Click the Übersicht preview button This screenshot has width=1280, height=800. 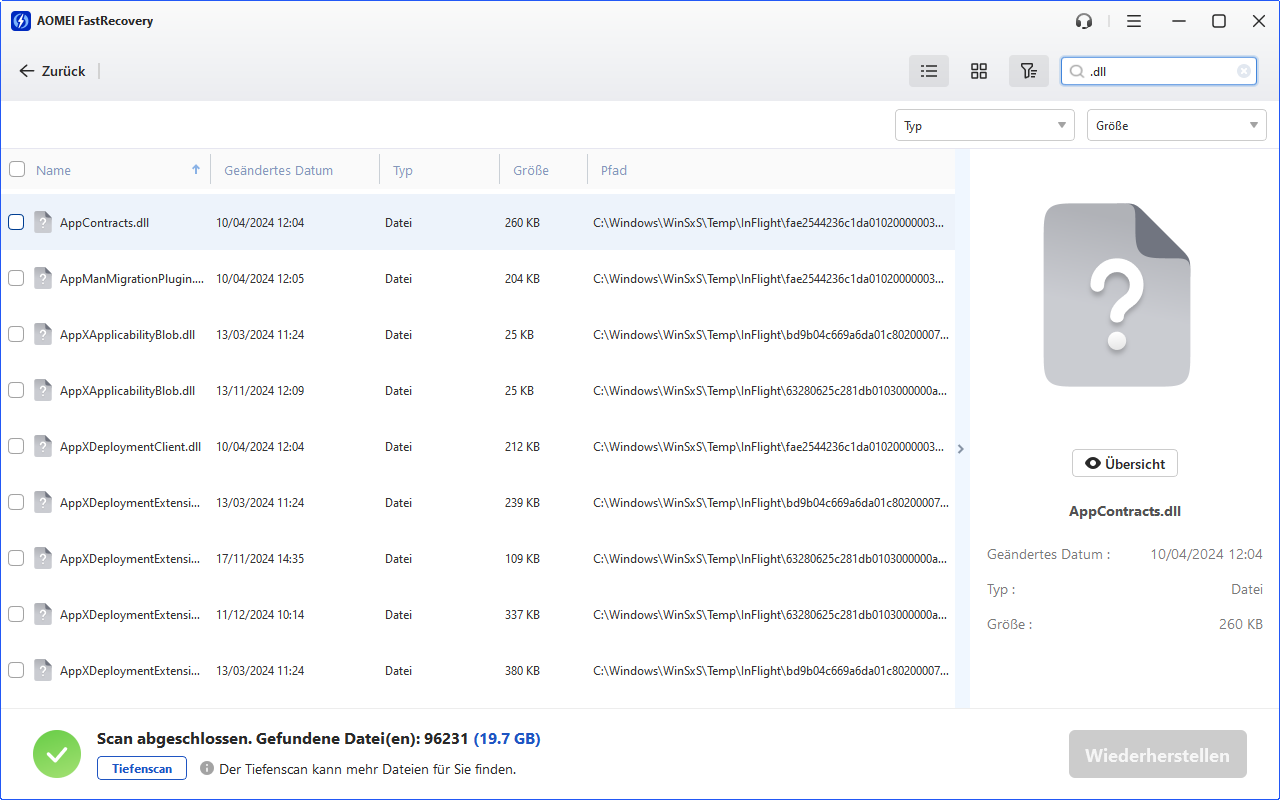click(x=1125, y=463)
